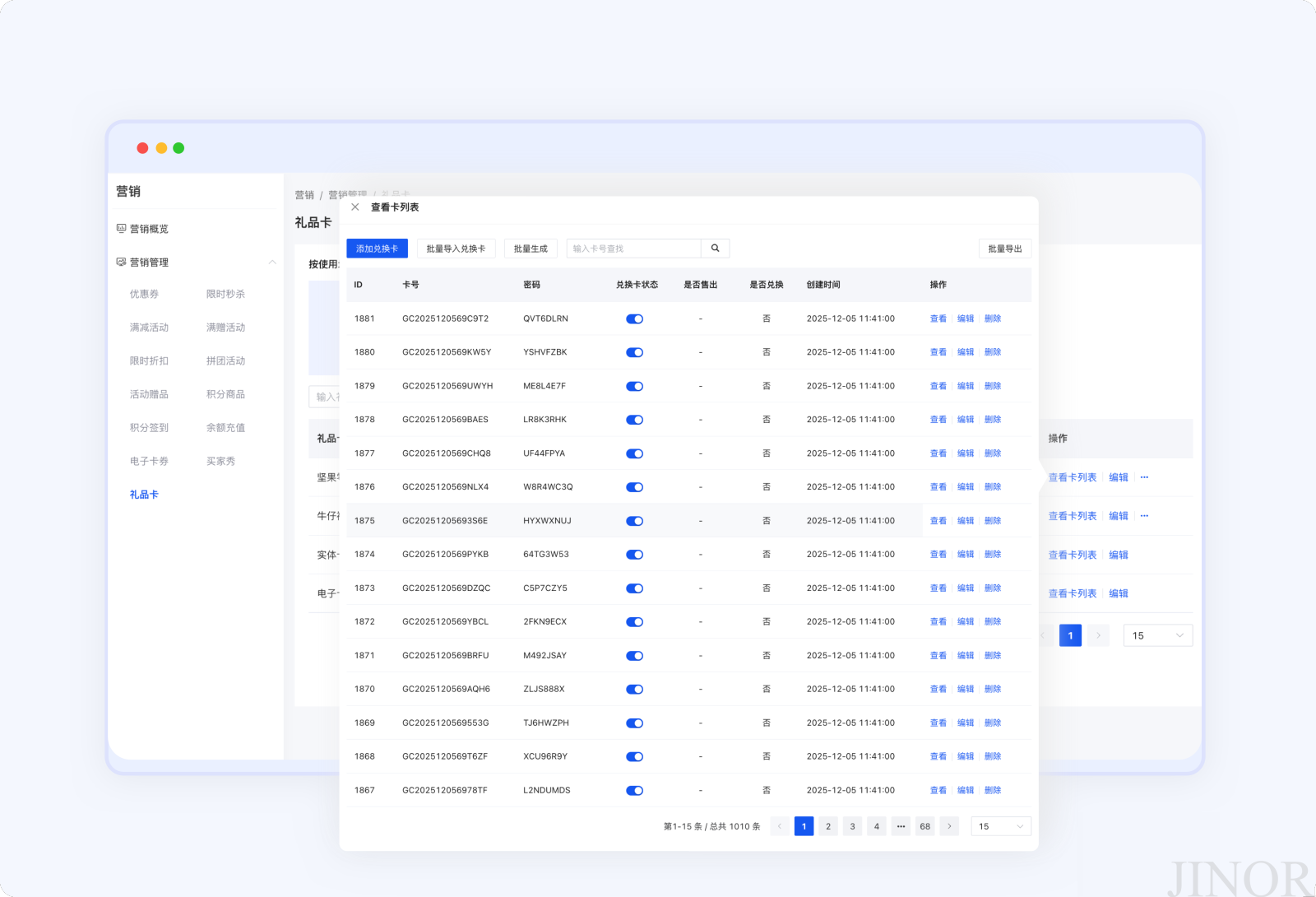Open the more pages ellipsis in pagination
This screenshot has height=897, width=1316.
[901, 826]
